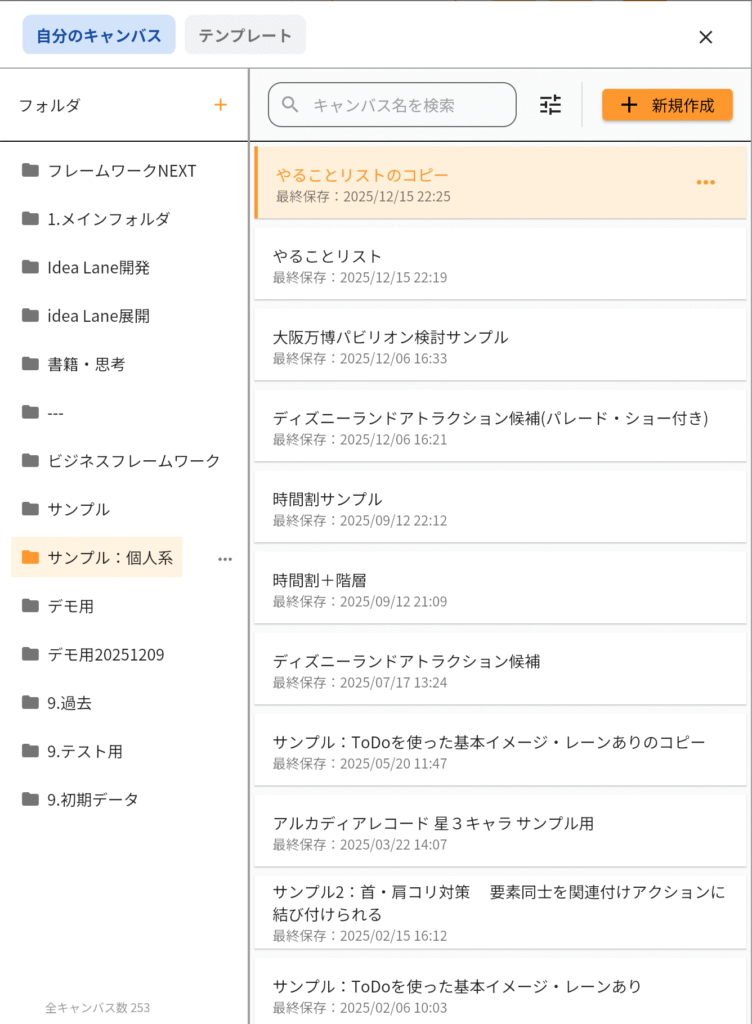
Task: Open the options menu for サンプル：個人系 folder
Action: 225,559
